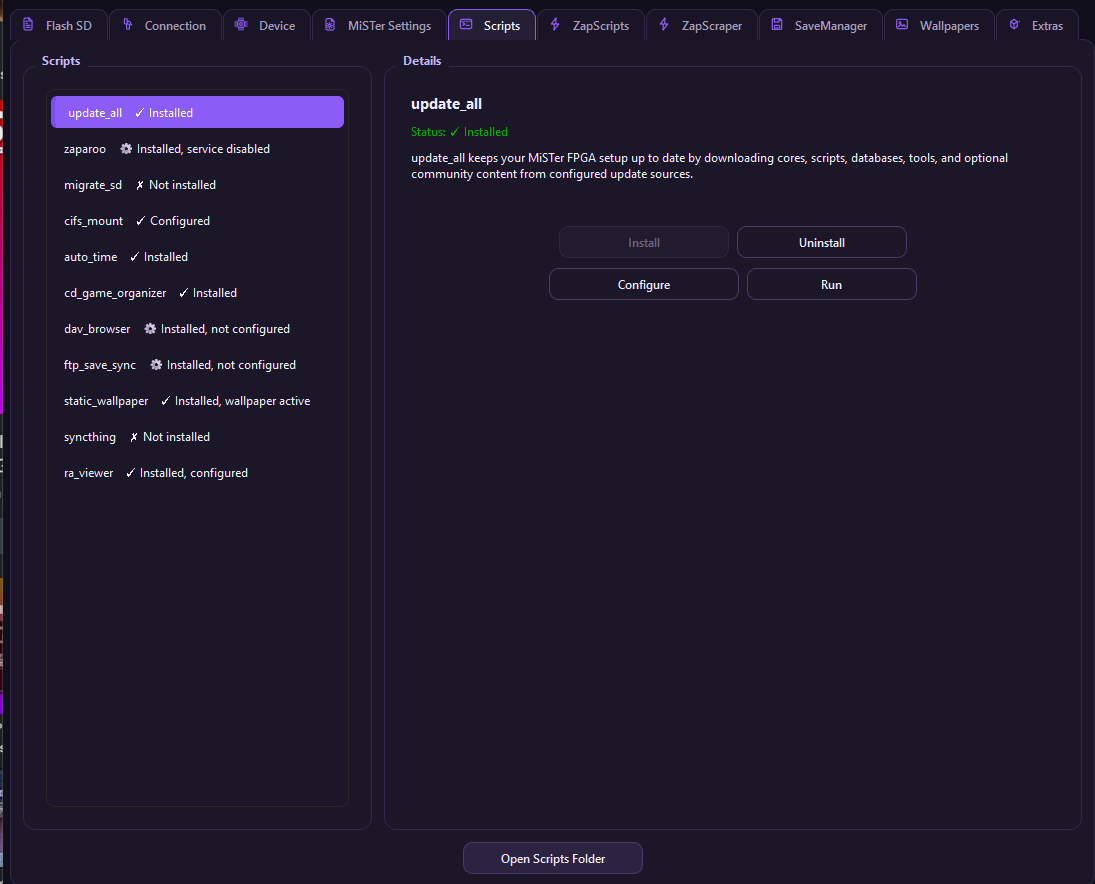Select the zaparoo script entry
The image size is (1095, 884).
tap(198, 149)
